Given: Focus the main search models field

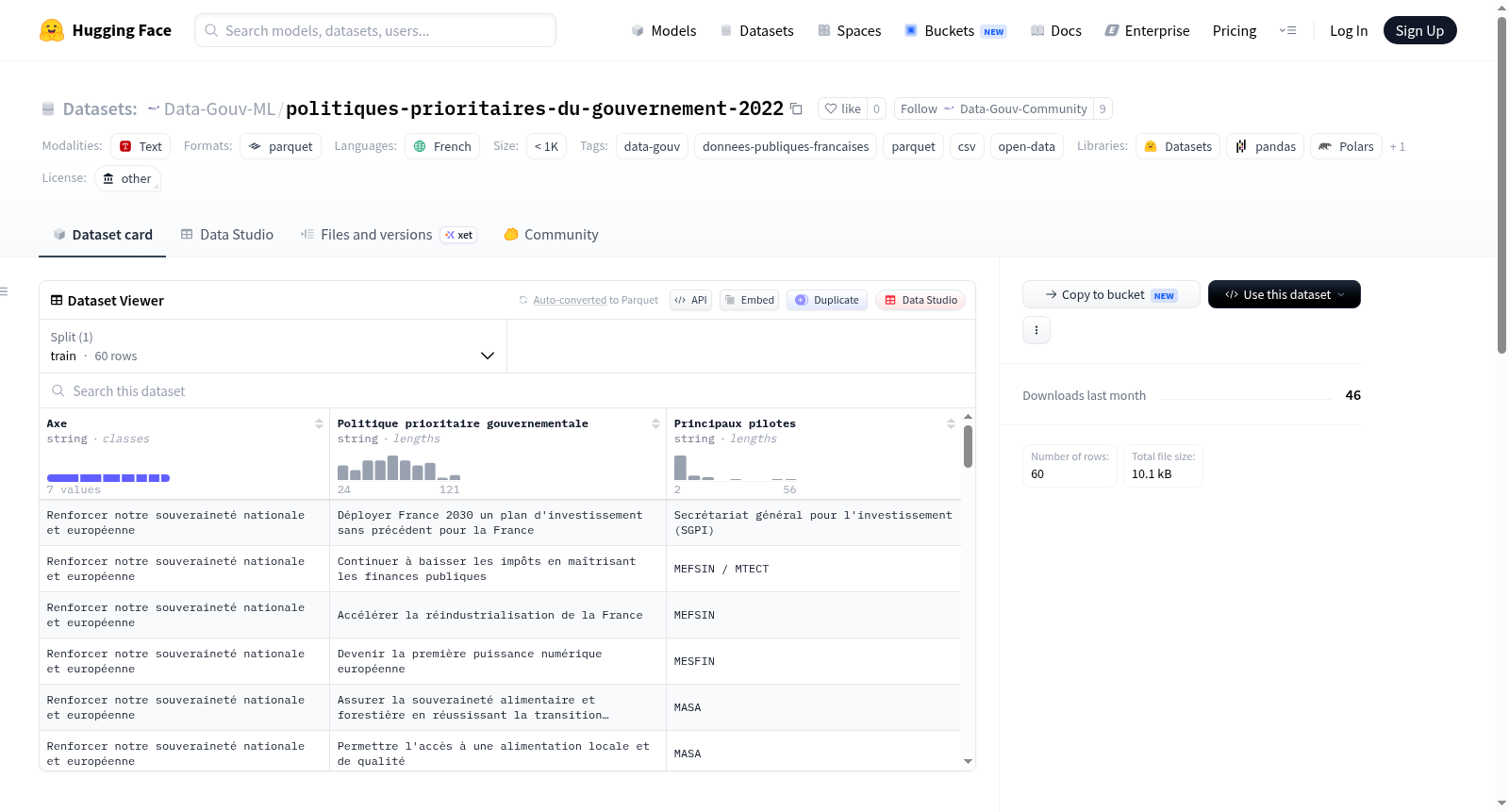Looking at the screenshot, I should point(375,30).
